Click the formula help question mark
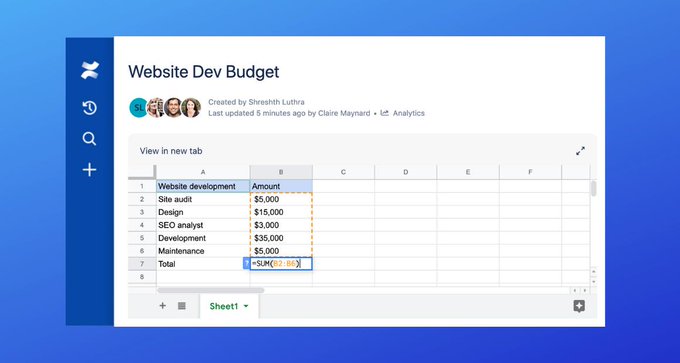 coord(246,264)
